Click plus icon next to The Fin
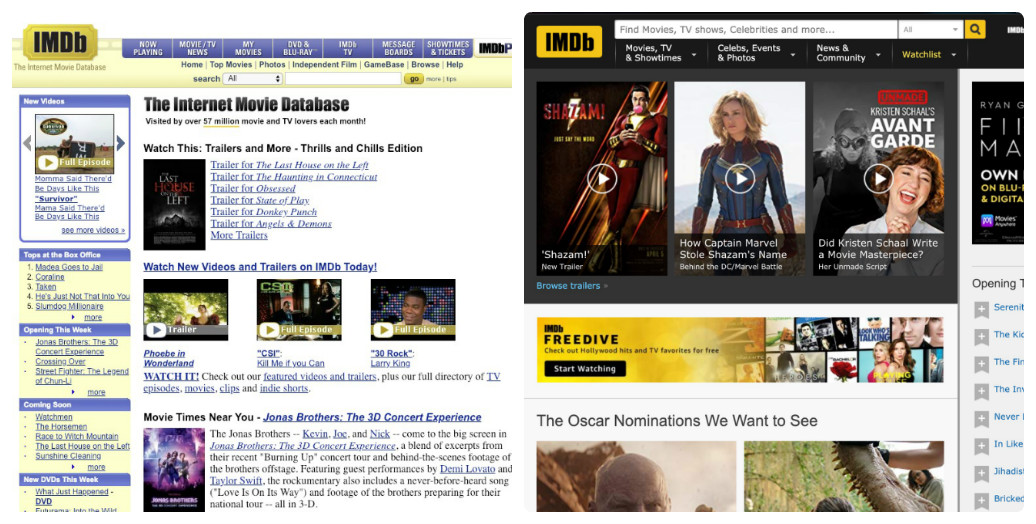This screenshot has height=524, width=1036. tap(982, 364)
